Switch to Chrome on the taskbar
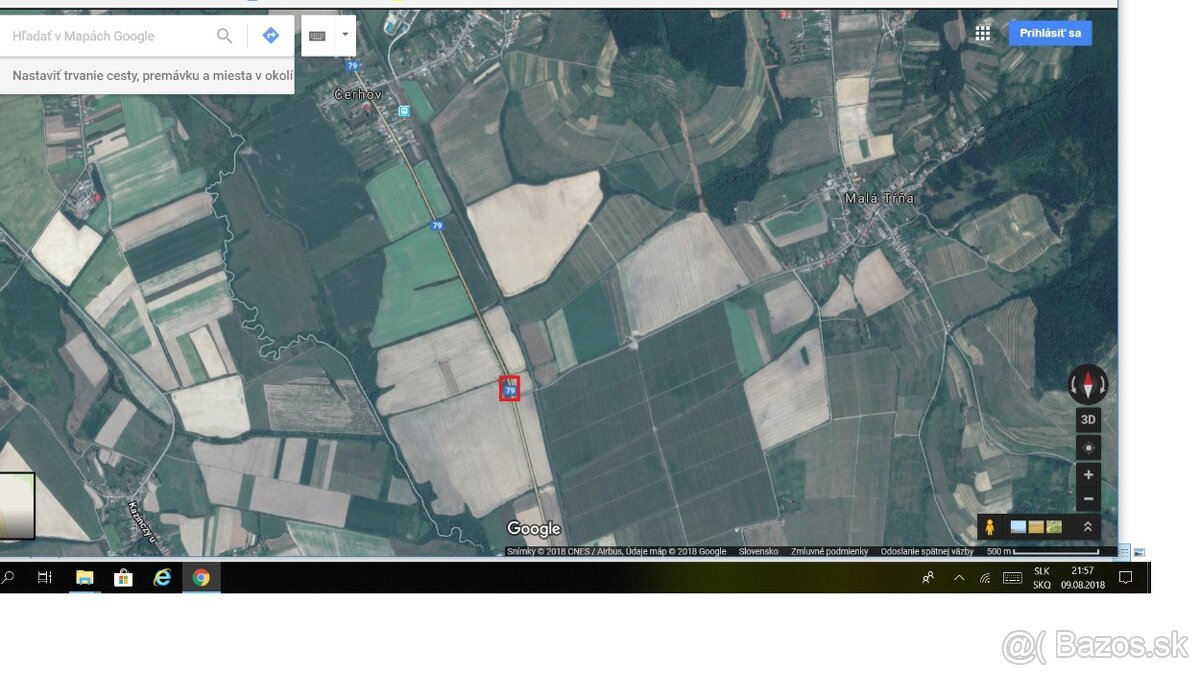The image size is (1200, 675). tap(201, 577)
